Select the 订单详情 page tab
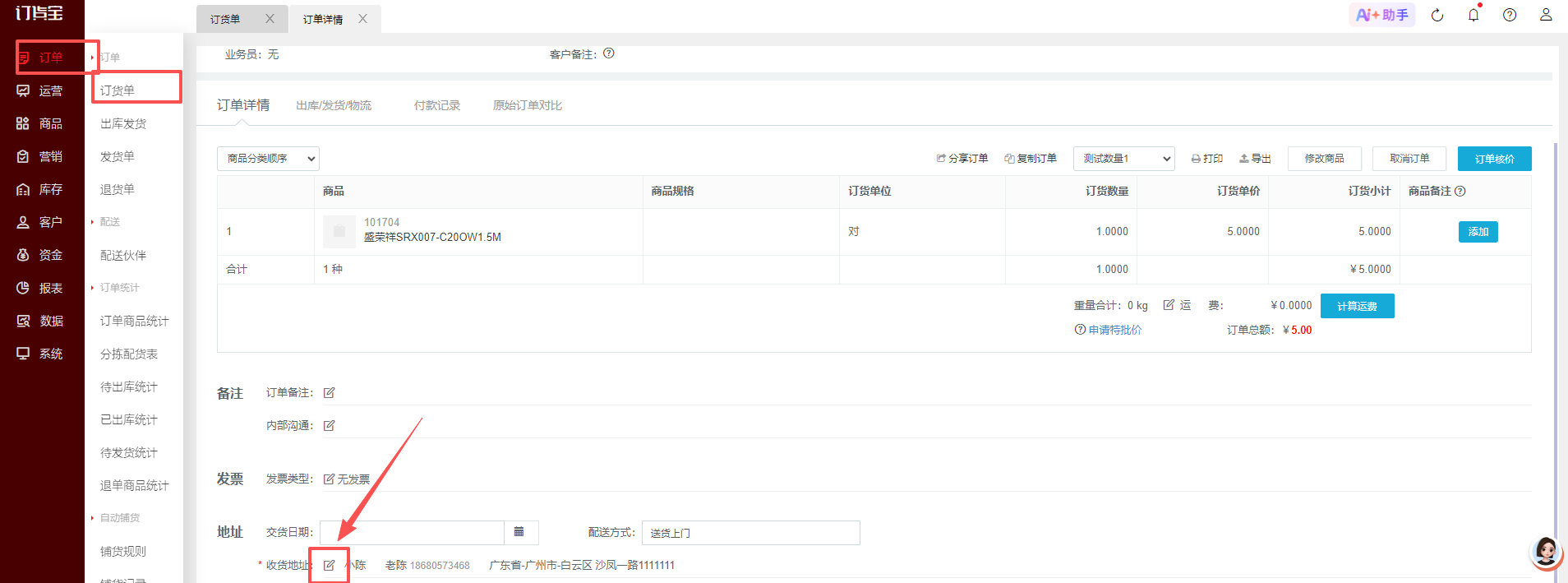The width and height of the screenshot is (1568, 583). click(323, 19)
